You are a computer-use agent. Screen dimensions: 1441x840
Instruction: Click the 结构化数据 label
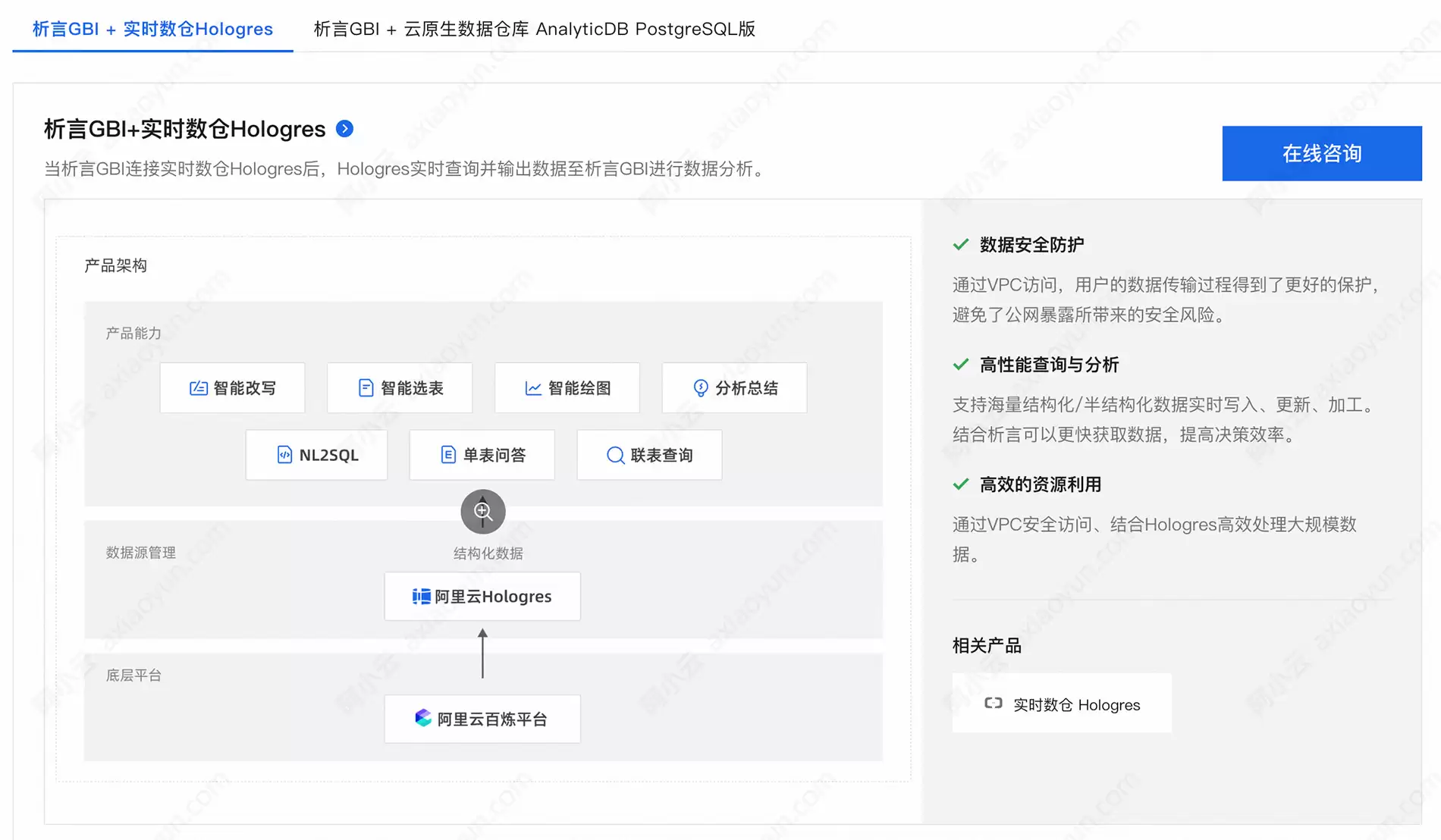[488, 553]
